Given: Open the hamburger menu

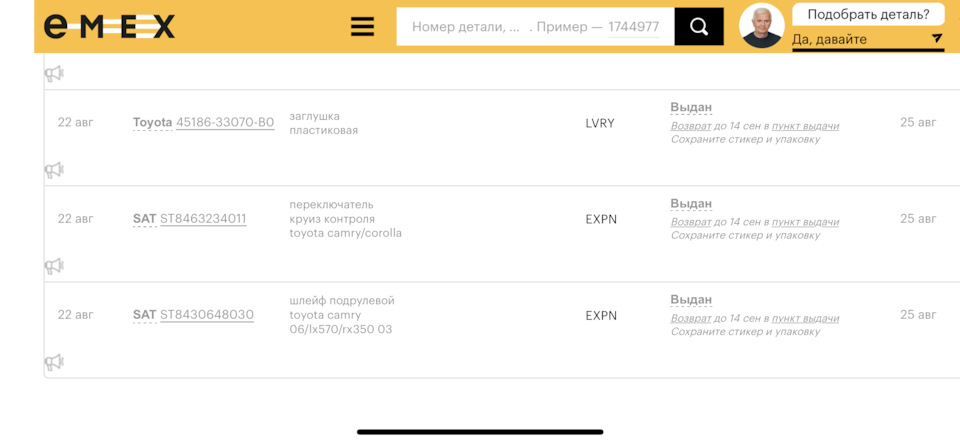Looking at the screenshot, I should click(x=362, y=26).
